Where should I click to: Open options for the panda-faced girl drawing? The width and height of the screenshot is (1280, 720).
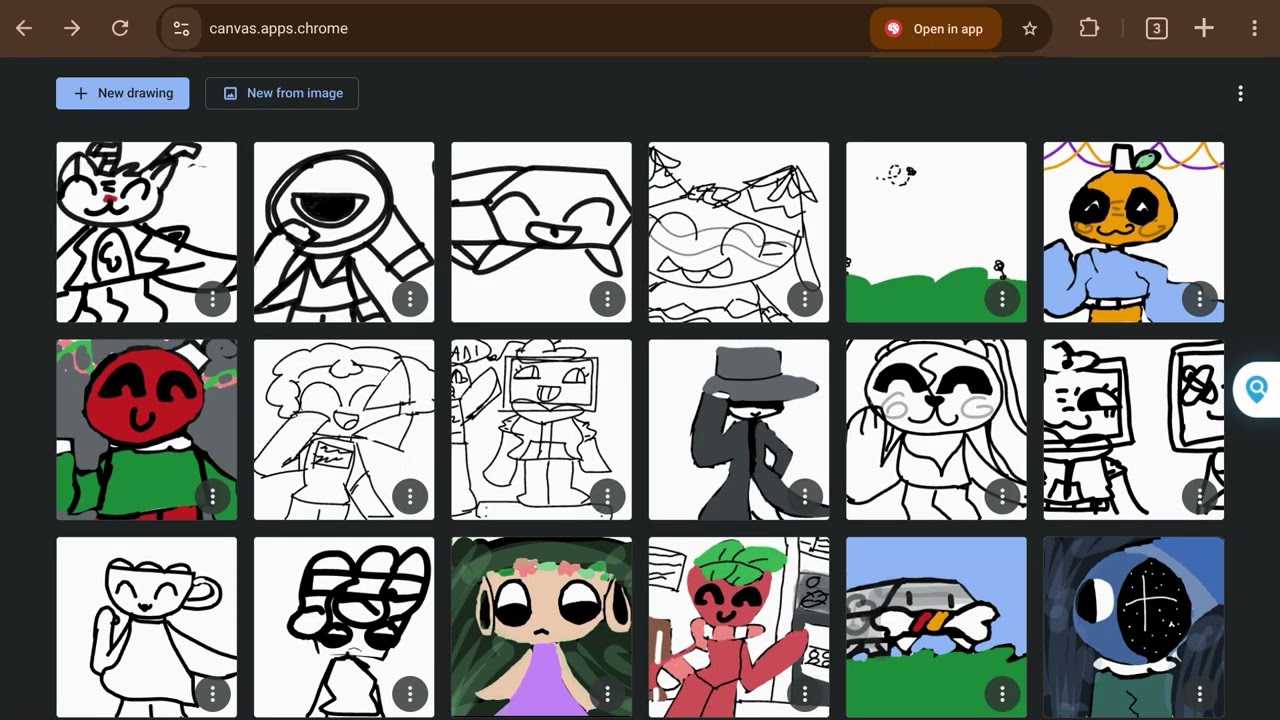(x=1002, y=495)
